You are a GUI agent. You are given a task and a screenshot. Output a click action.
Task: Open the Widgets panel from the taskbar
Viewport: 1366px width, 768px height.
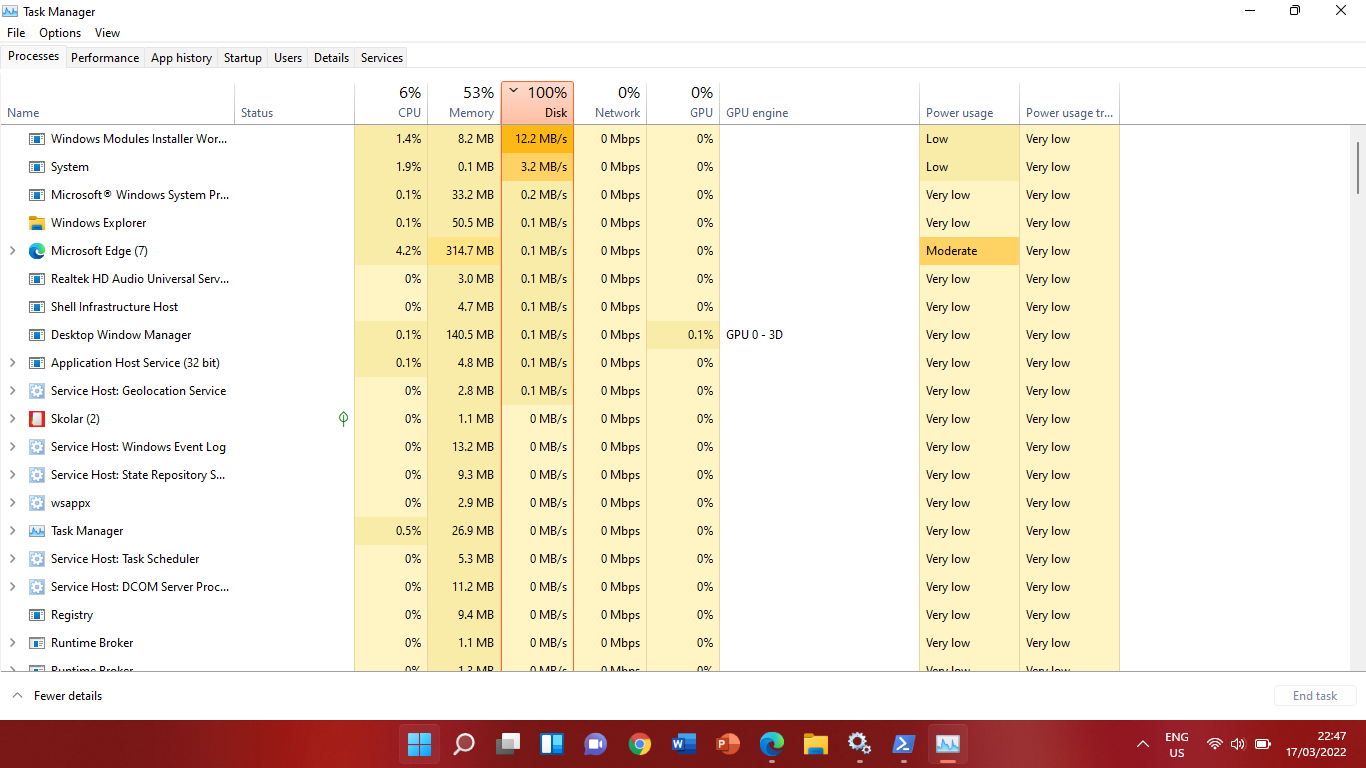point(552,744)
